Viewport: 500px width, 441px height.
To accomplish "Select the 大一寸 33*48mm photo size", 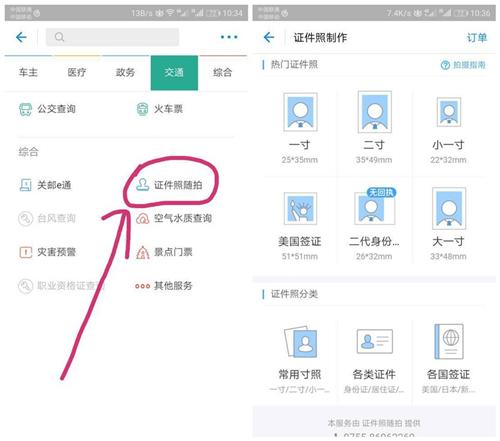I will click(x=448, y=224).
